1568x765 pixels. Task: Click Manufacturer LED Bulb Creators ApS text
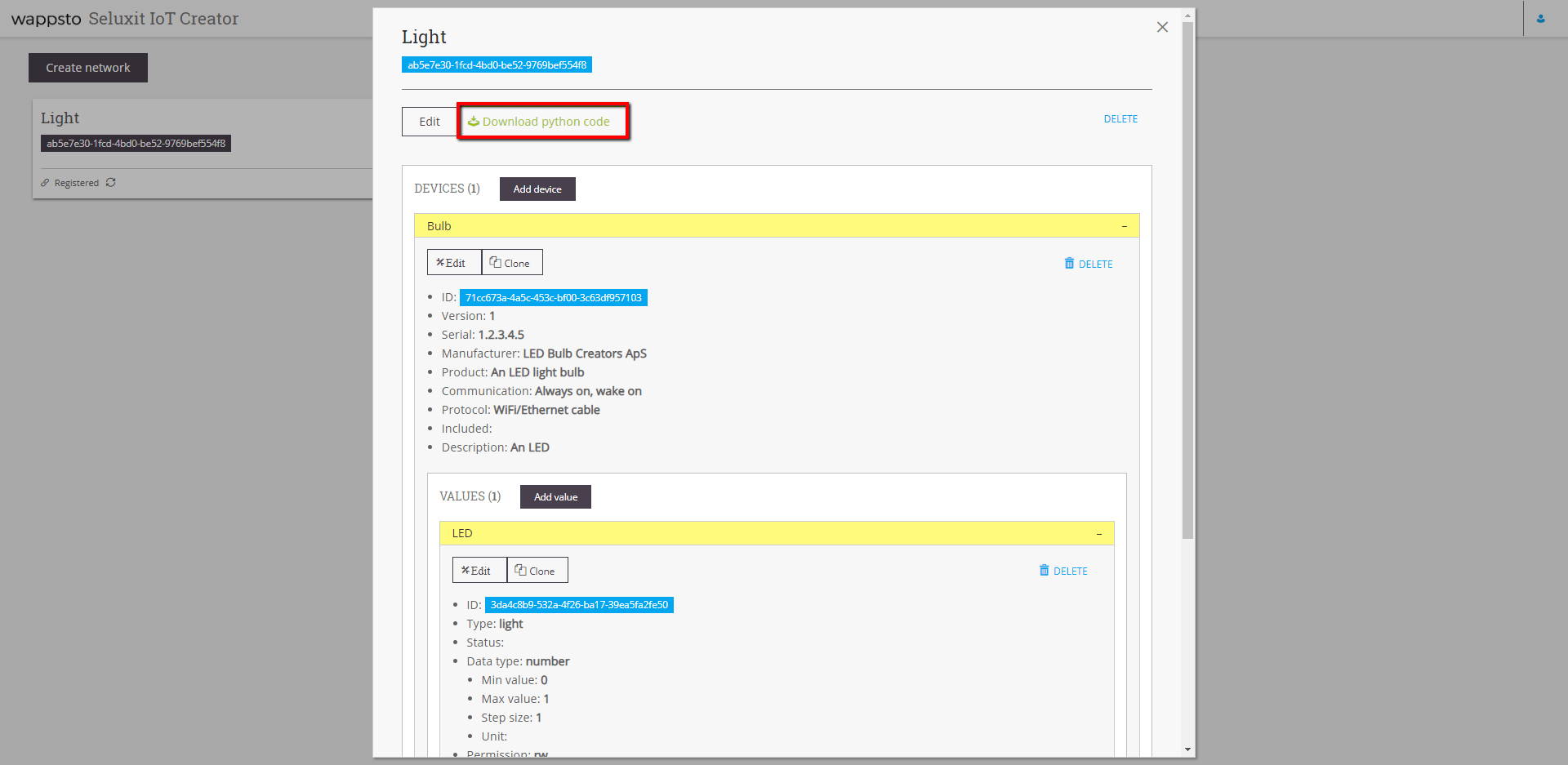pyautogui.click(x=544, y=354)
